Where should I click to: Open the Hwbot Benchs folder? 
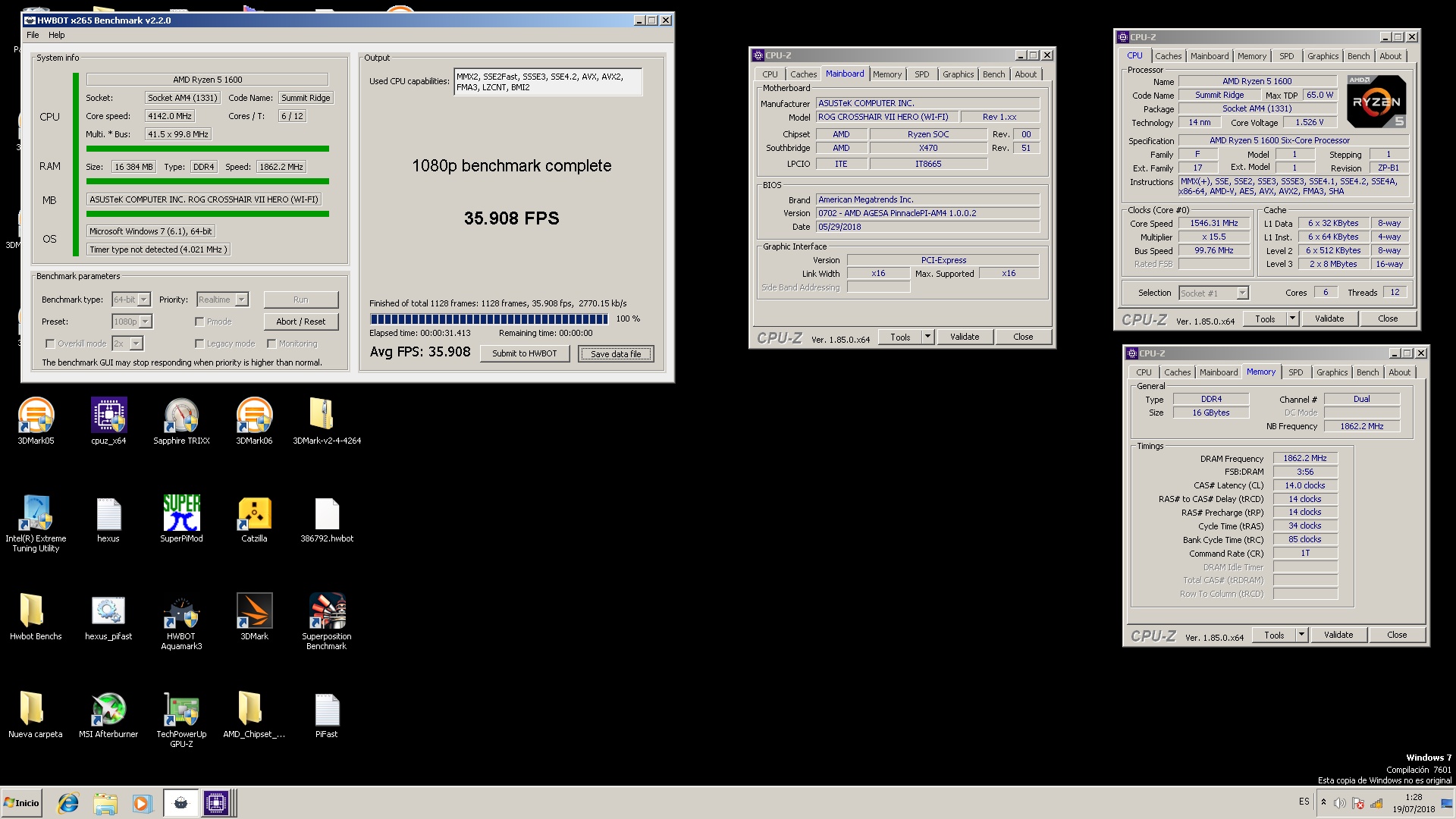click(x=36, y=617)
